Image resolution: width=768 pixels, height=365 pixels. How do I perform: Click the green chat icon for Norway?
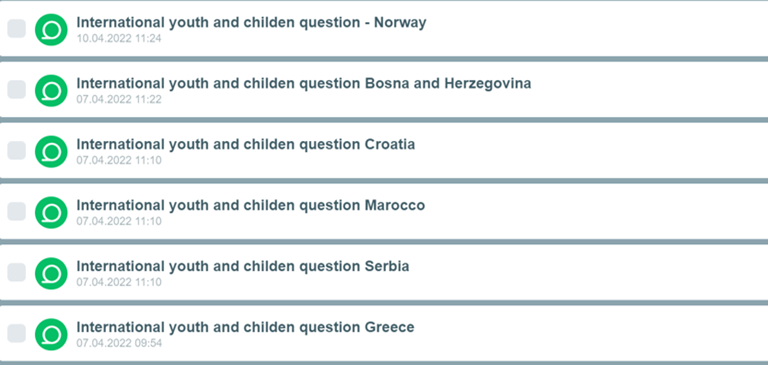point(51,29)
